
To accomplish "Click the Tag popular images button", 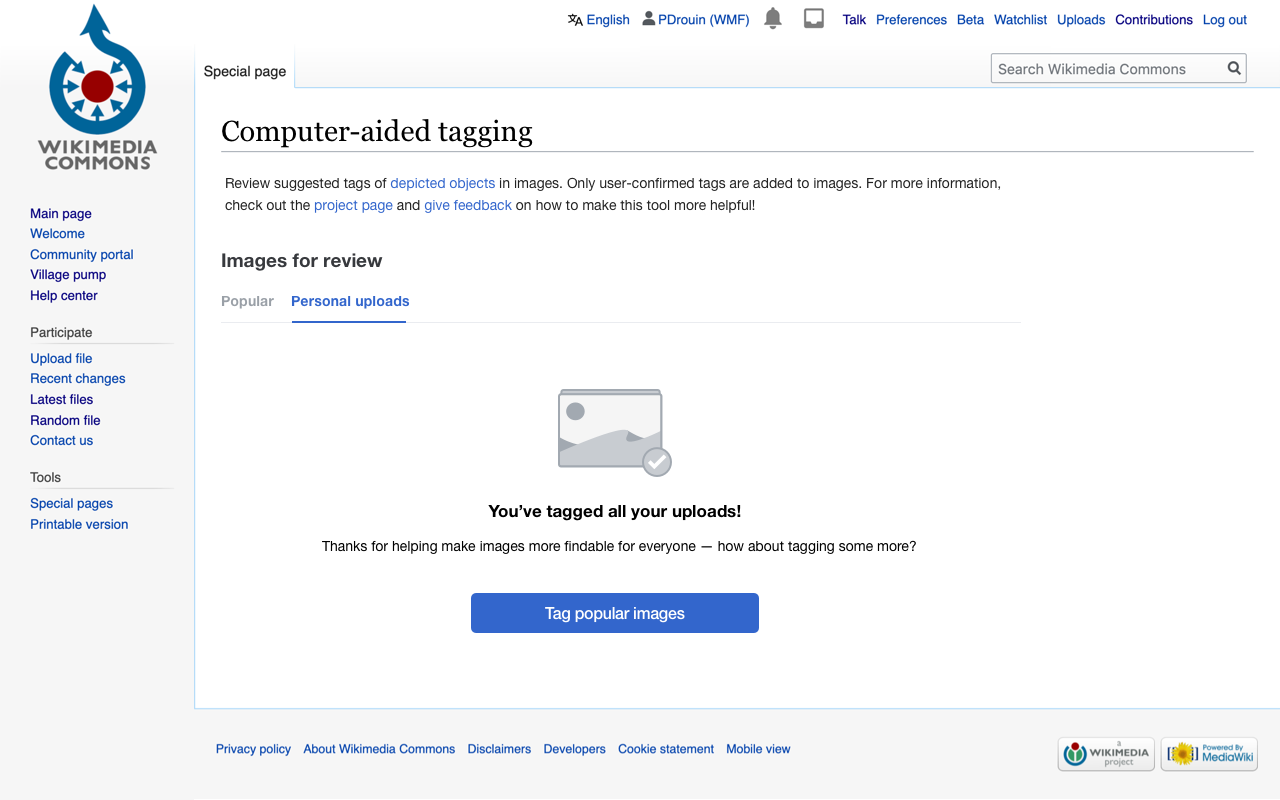I will (615, 613).
